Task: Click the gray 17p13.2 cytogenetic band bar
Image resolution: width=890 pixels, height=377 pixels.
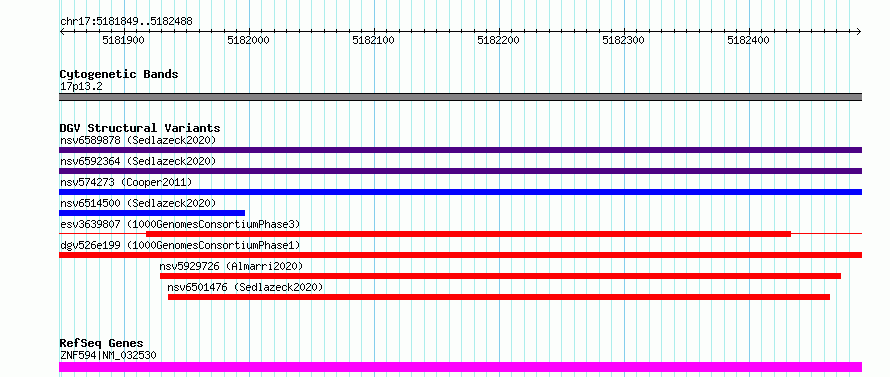Action: coord(460,97)
